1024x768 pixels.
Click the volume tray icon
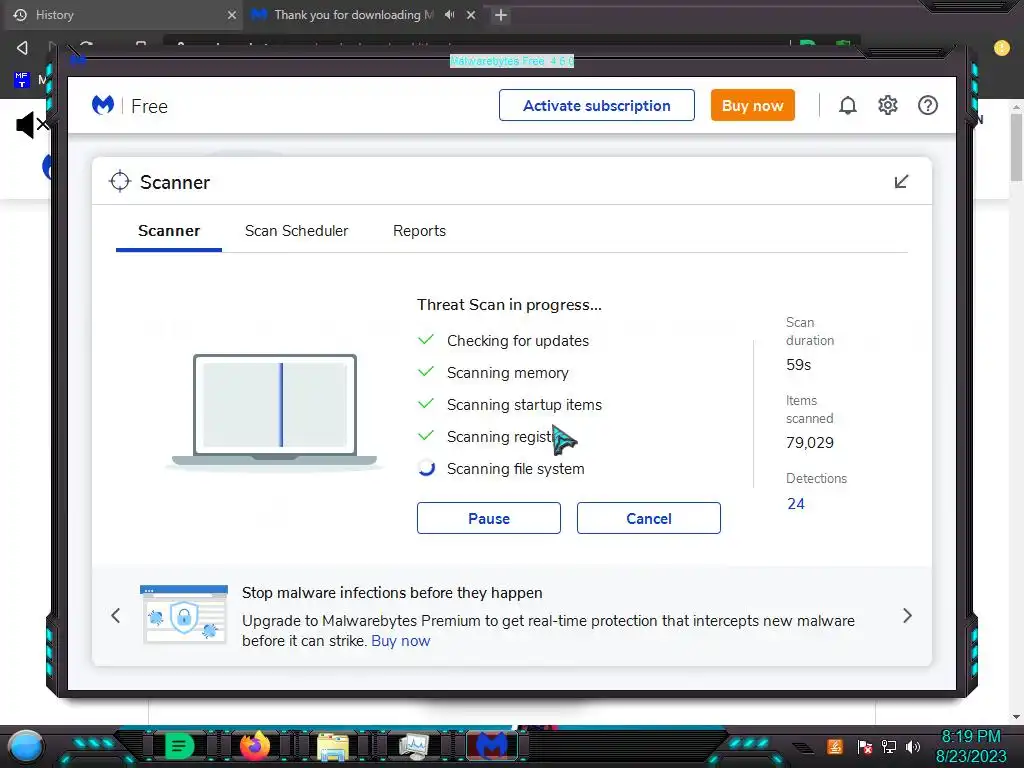click(x=913, y=746)
